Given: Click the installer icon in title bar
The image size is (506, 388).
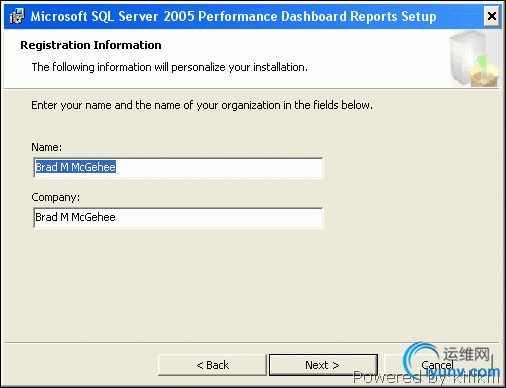Looking at the screenshot, I should coord(17,16).
